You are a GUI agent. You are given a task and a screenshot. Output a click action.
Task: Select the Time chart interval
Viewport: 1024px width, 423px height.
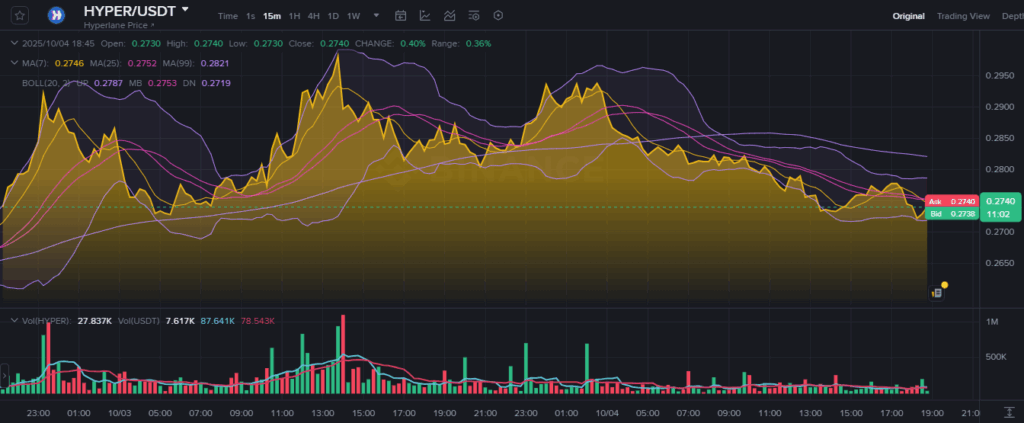228,16
